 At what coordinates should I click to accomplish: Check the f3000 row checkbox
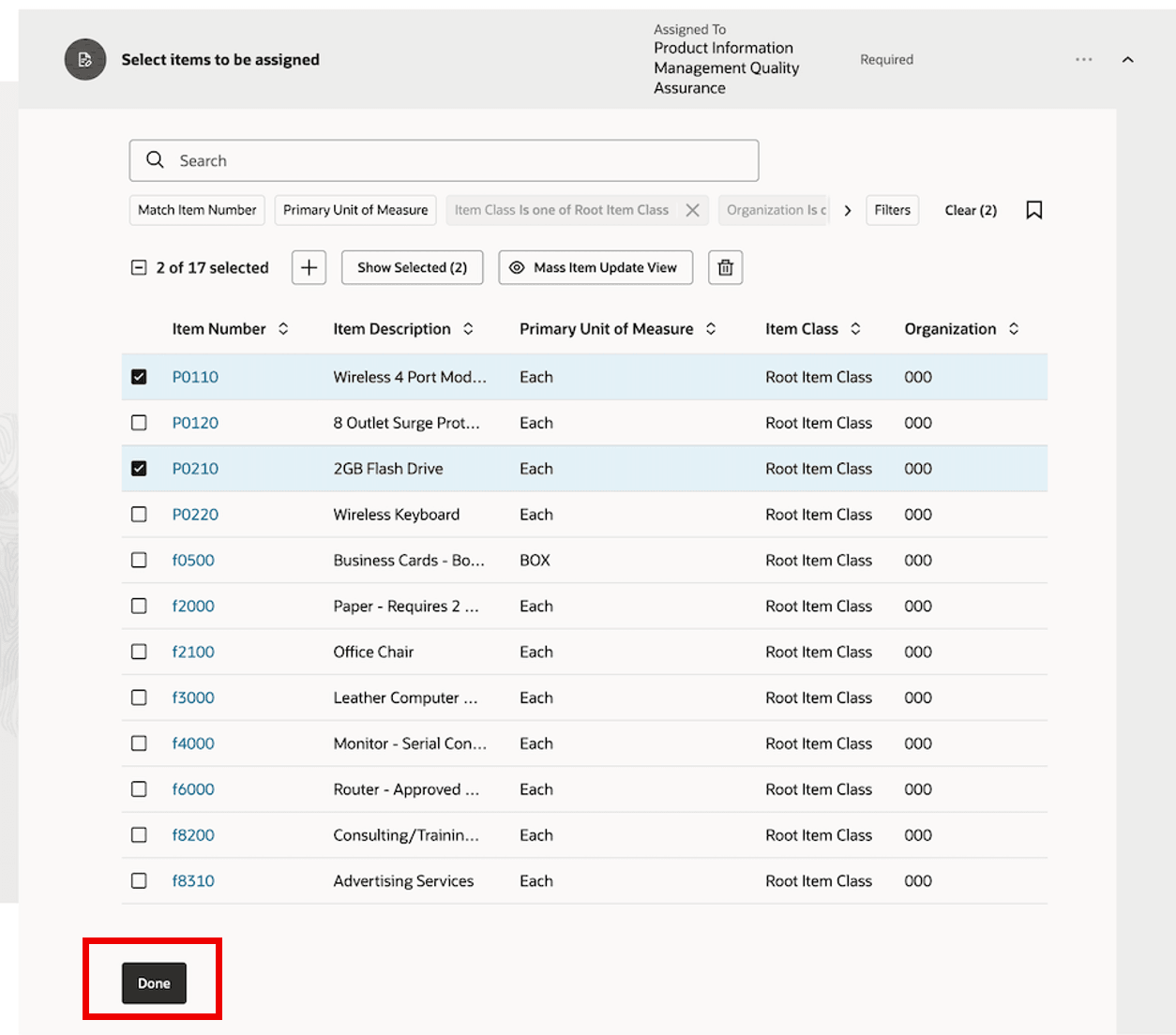[x=139, y=697]
